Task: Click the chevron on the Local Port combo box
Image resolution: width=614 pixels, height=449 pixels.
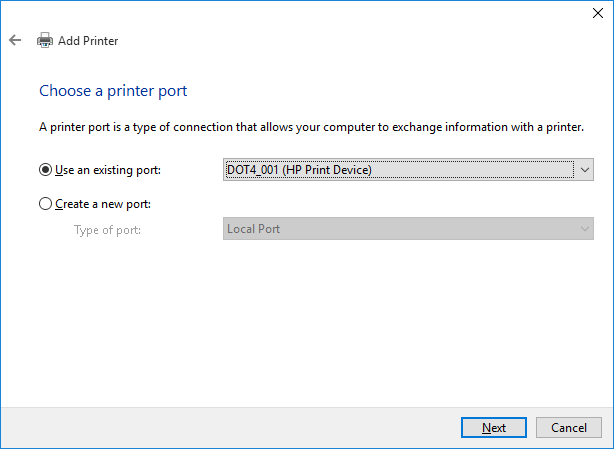Action: tap(585, 229)
